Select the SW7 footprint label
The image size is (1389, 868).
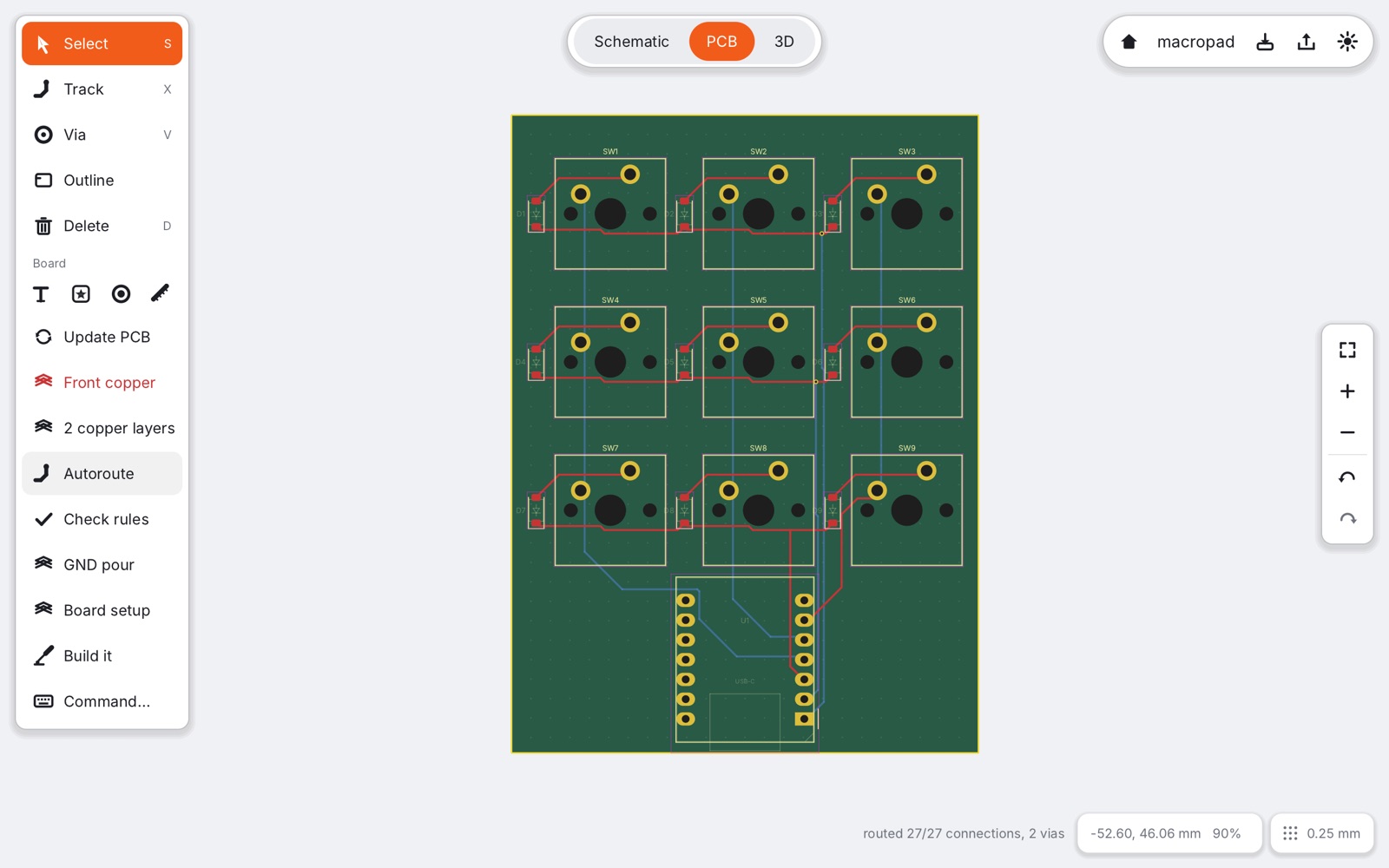click(610, 449)
